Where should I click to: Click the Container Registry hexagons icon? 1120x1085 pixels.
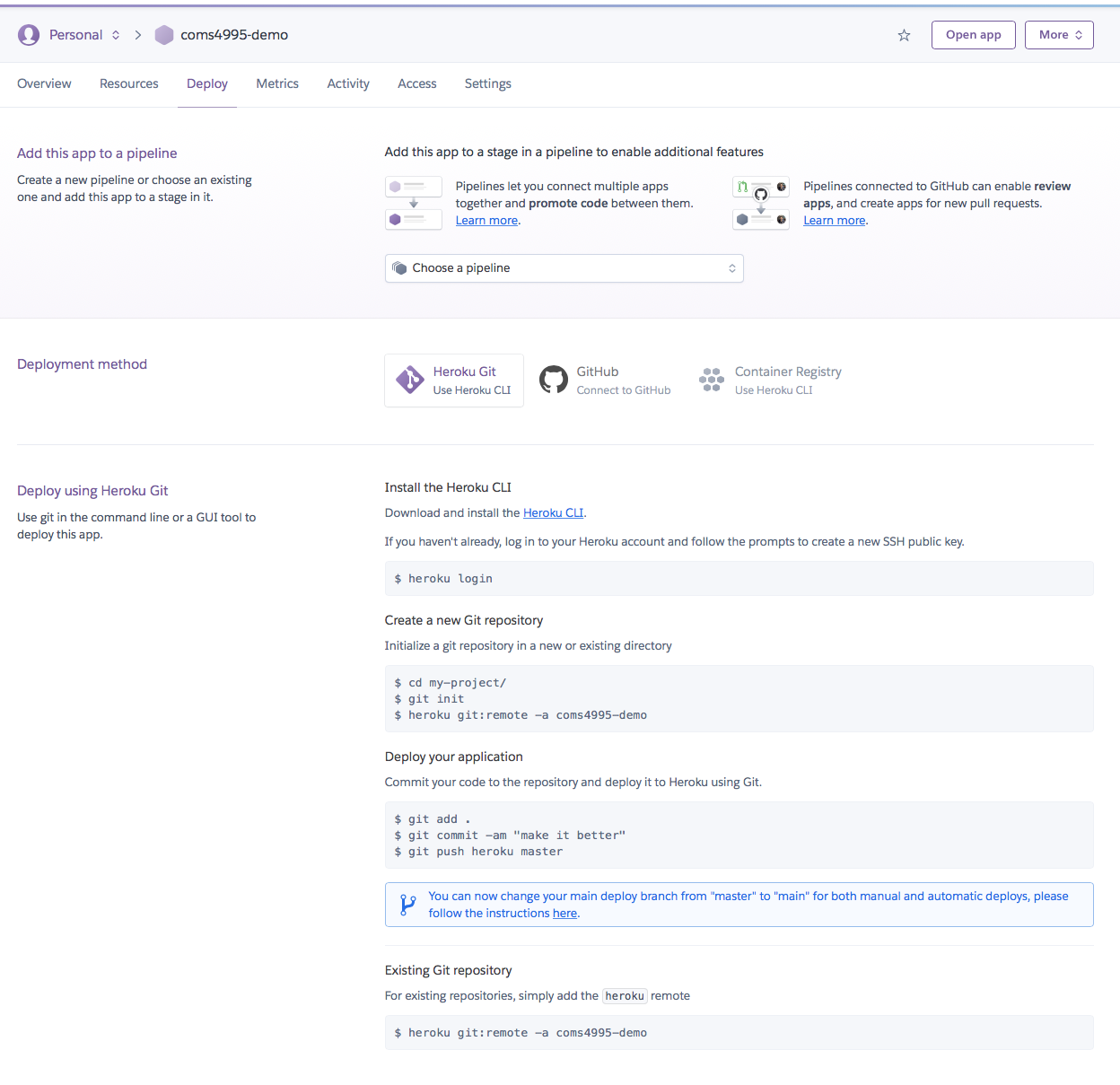click(x=712, y=380)
